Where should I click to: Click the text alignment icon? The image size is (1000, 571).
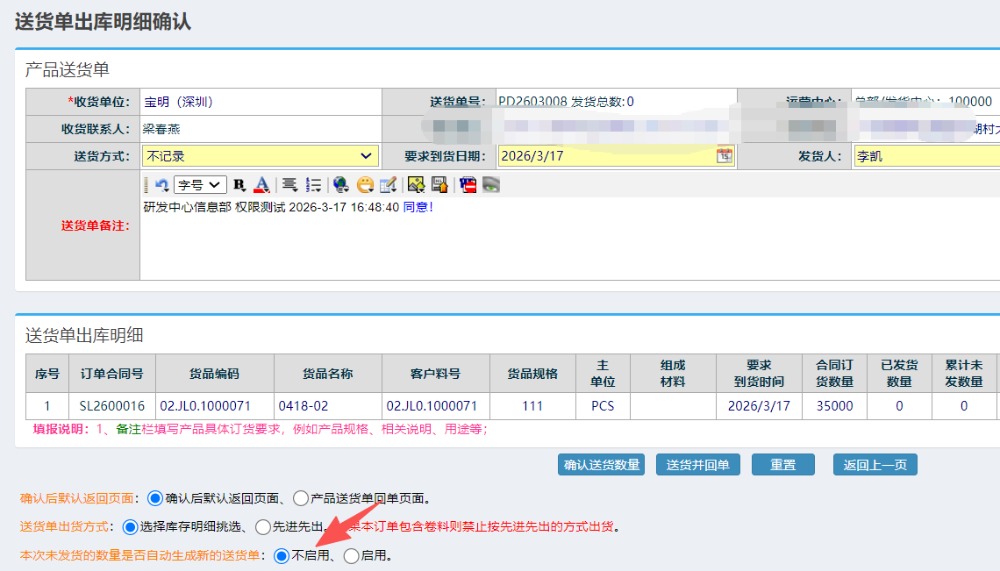[289, 185]
